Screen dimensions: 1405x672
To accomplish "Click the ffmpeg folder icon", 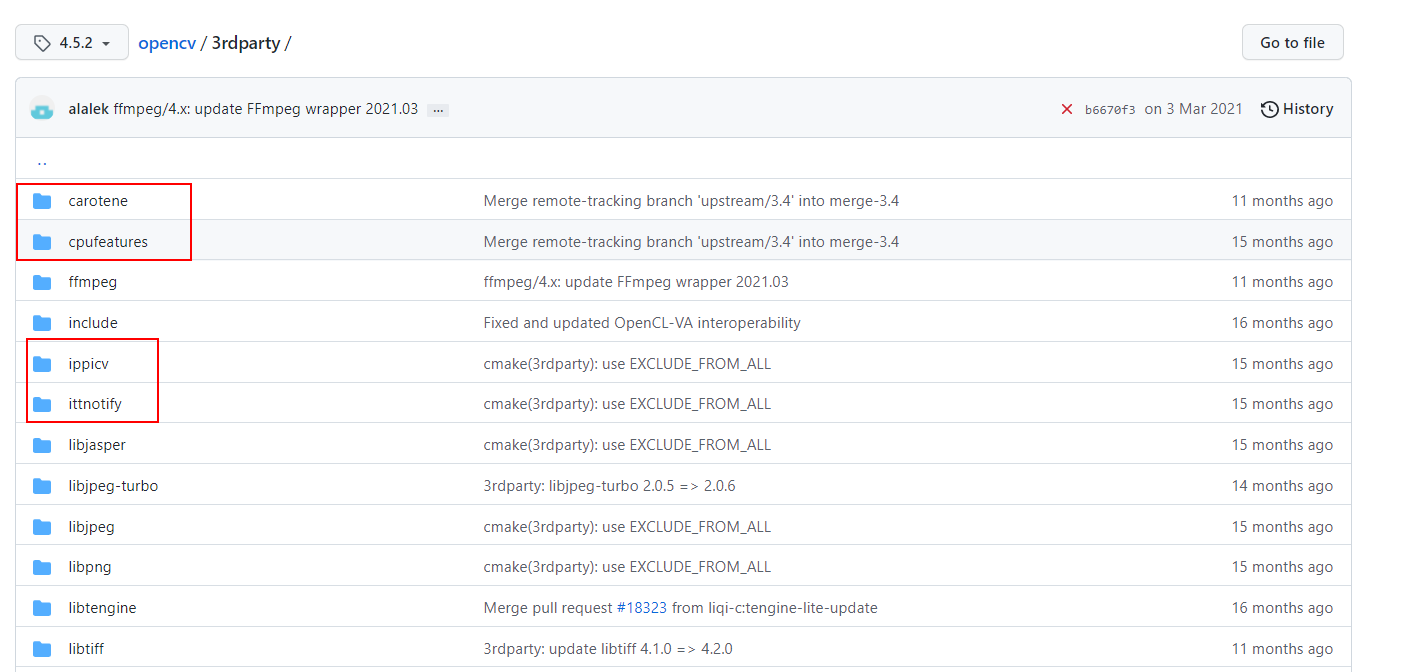I will click(x=42, y=282).
